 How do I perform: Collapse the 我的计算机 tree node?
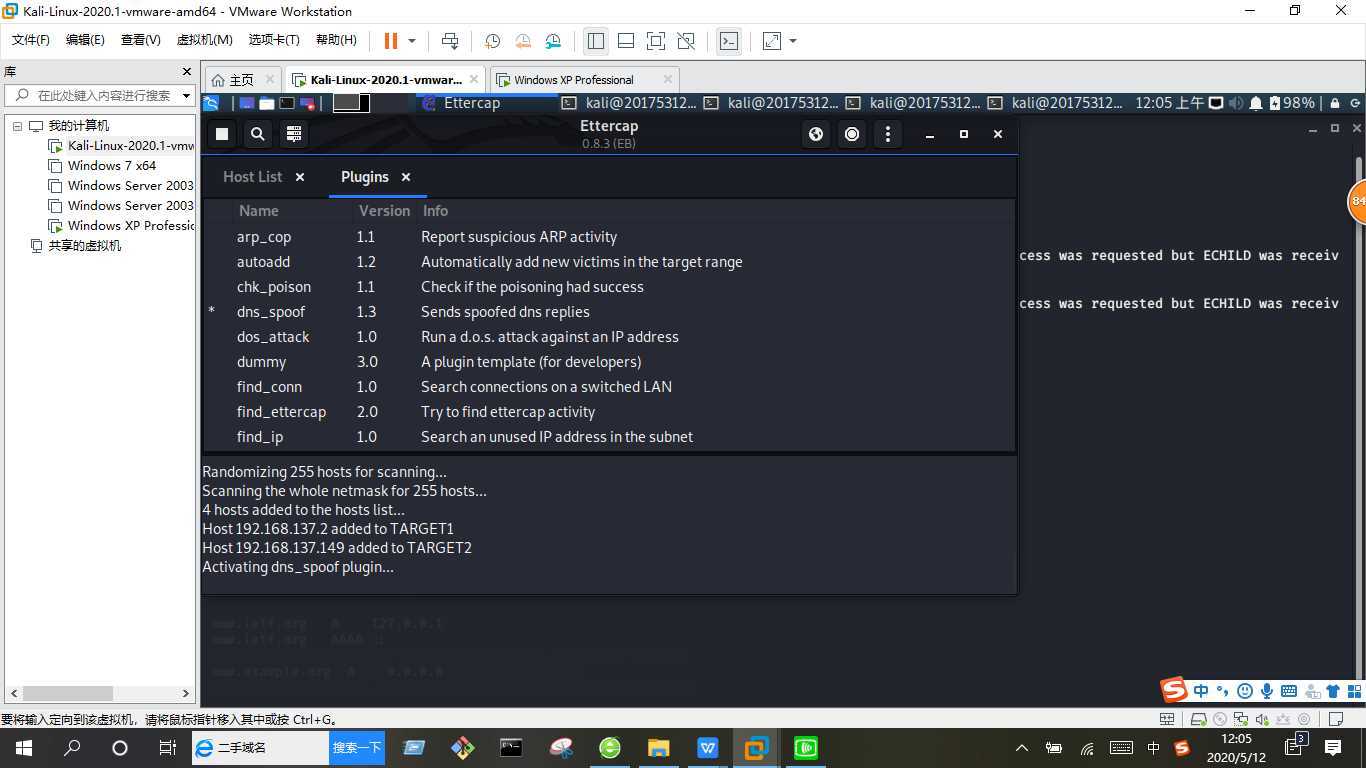point(17,126)
